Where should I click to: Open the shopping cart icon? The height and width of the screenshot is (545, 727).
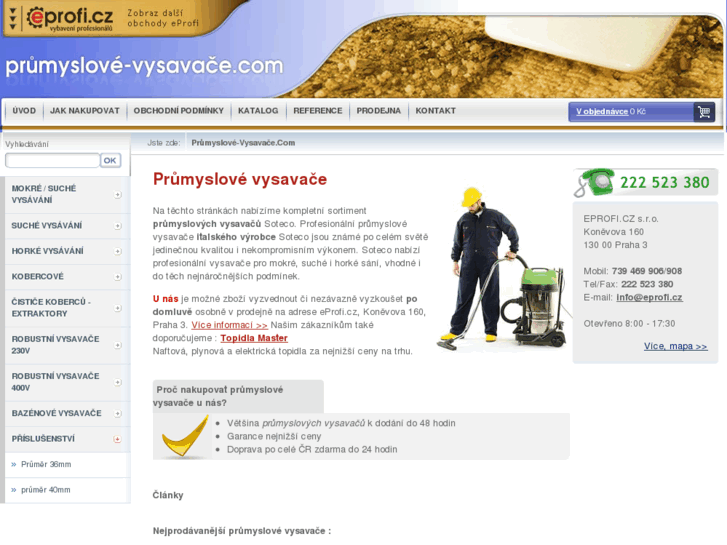pos(704,112)
